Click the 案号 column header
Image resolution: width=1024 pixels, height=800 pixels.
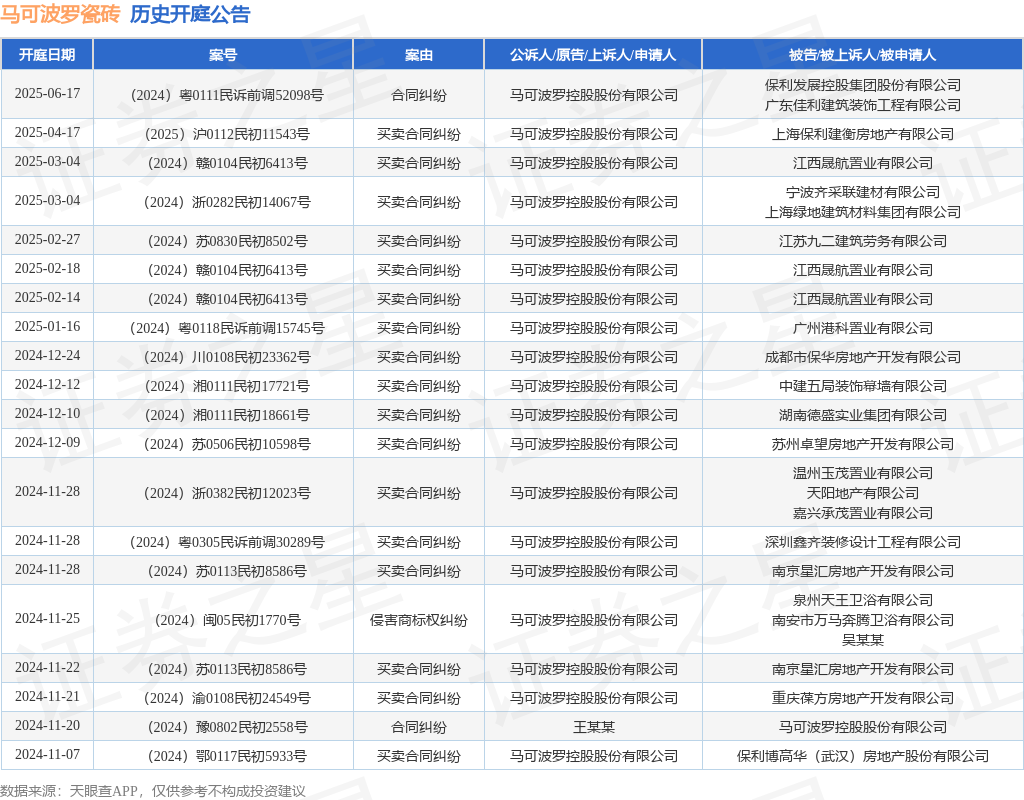tap(223, 55)
